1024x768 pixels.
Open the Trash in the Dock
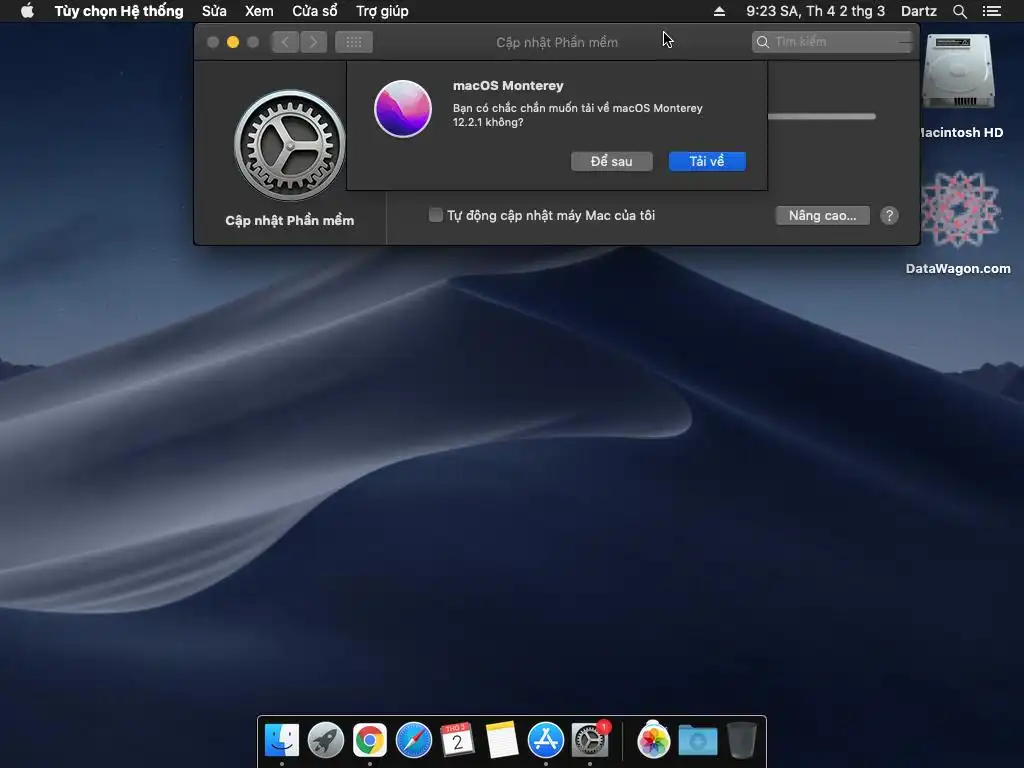[741, 740]
